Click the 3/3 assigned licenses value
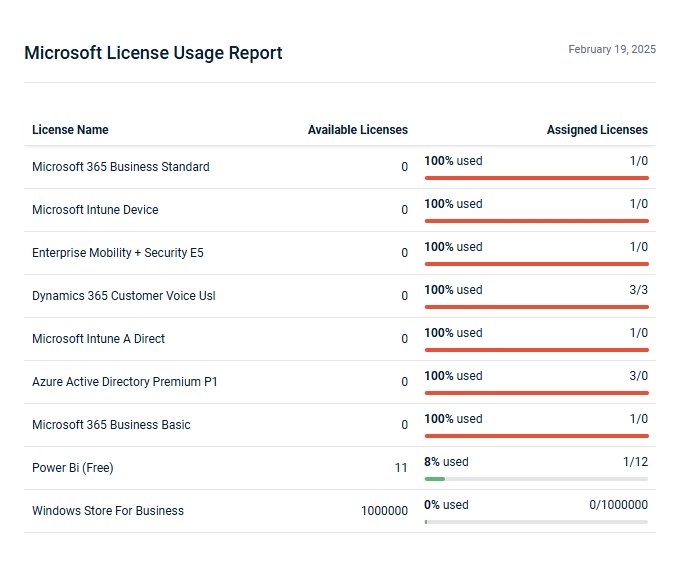Viewport: 680px width, 574px height. [x=638, y=290]
